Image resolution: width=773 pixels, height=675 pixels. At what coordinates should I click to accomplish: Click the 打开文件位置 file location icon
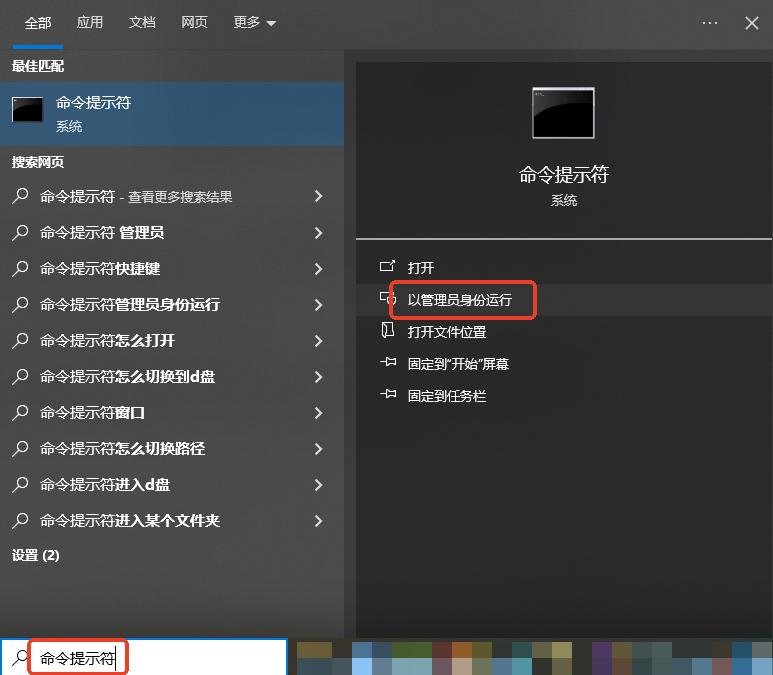pyautogui.click(x=388, y=331)
